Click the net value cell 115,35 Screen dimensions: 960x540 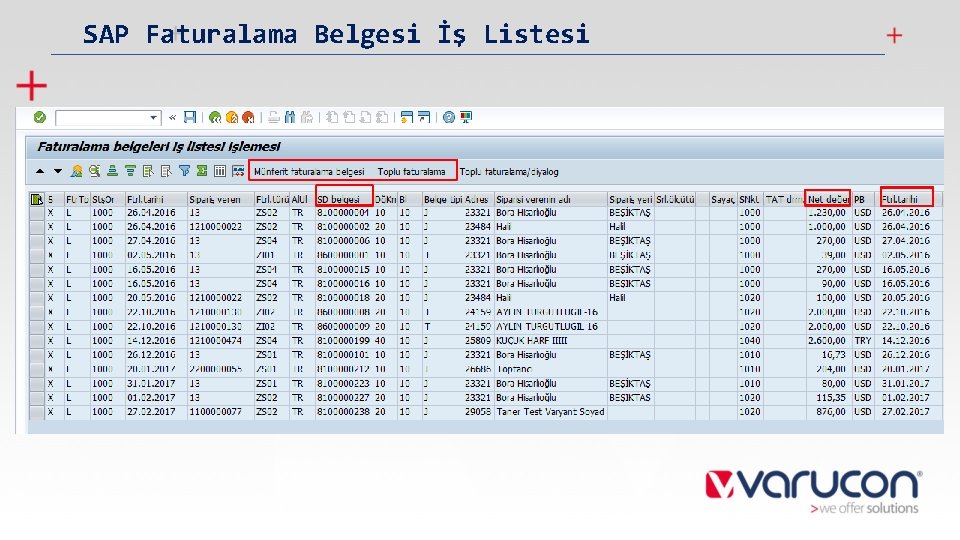coord(830,397)
